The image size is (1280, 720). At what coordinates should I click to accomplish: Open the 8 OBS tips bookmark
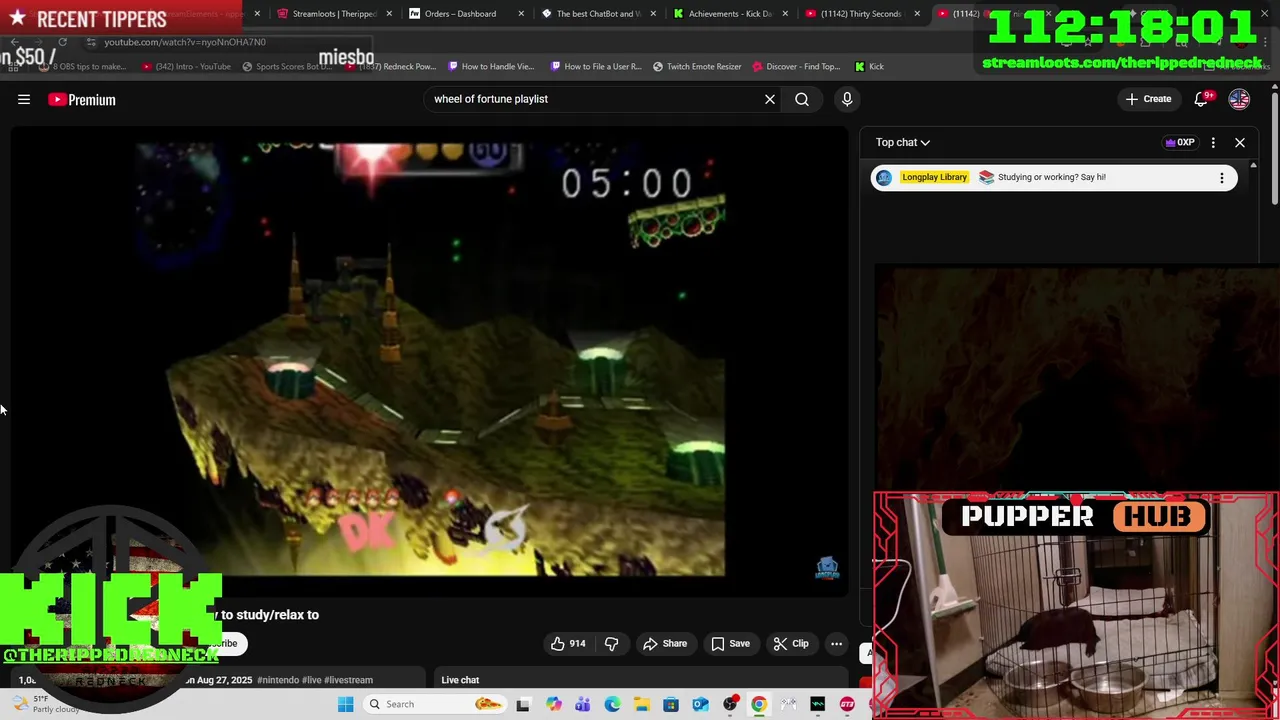(x=84, y=66)
